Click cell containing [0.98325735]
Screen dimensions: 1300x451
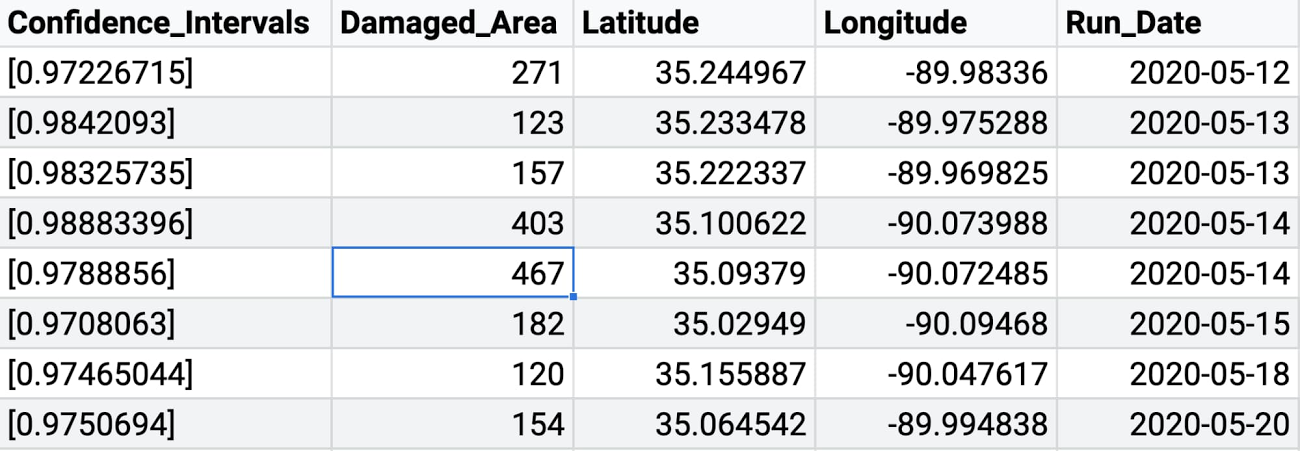(x=165, y=172)
